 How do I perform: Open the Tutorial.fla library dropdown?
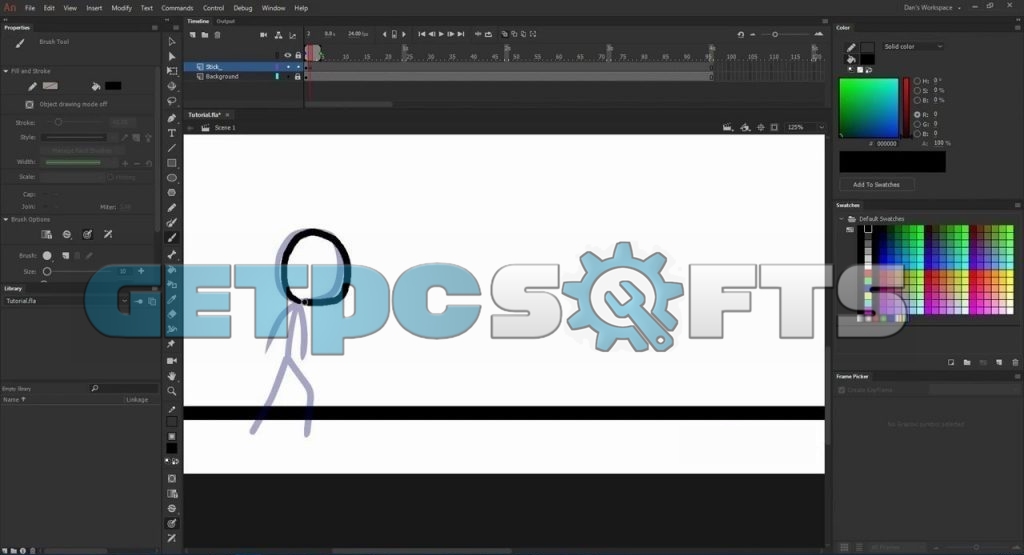(124, 301)
